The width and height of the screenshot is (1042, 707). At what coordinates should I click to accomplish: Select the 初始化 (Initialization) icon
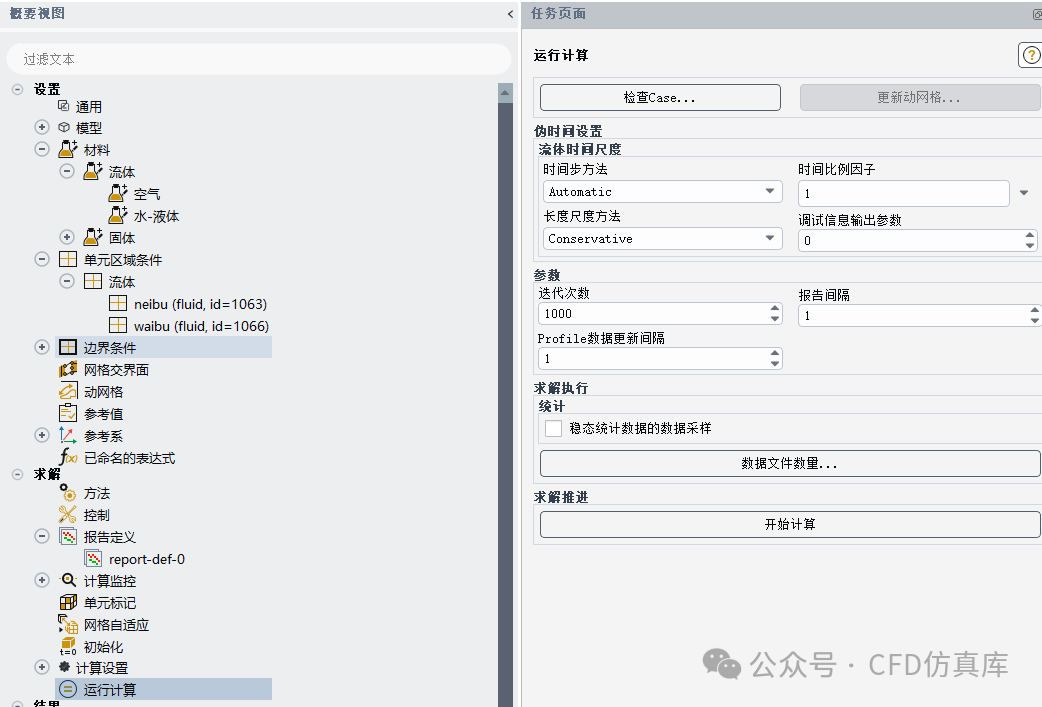[97, 645]
